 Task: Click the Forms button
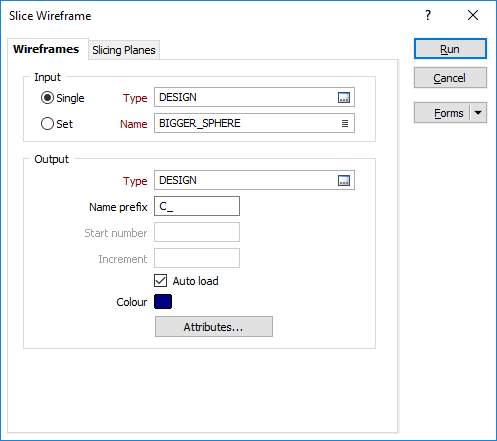[x=442, y=113]
